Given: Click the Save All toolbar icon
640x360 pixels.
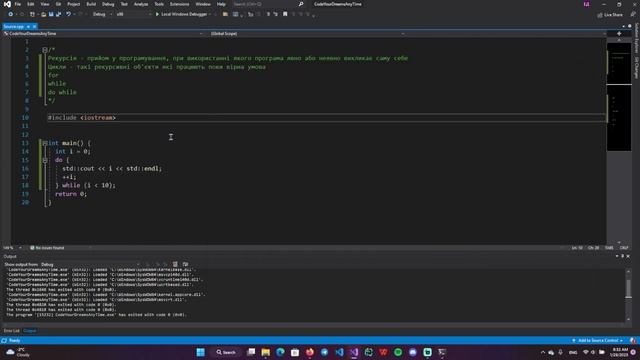Looking at the screenshot, I should [x=58, y=14].
